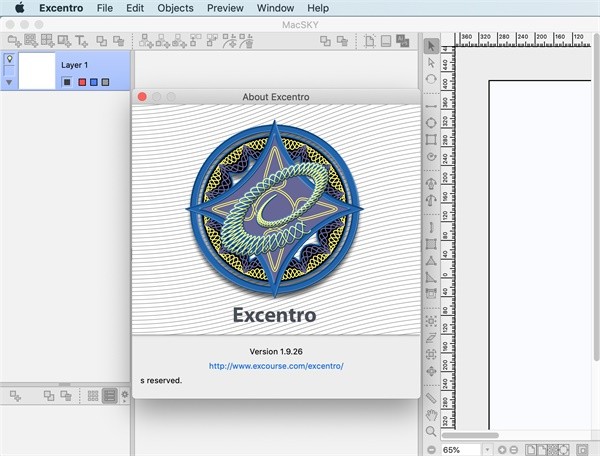Click delete object trash icon in objects toolbar
600x456 pixels.
point(342,41)
